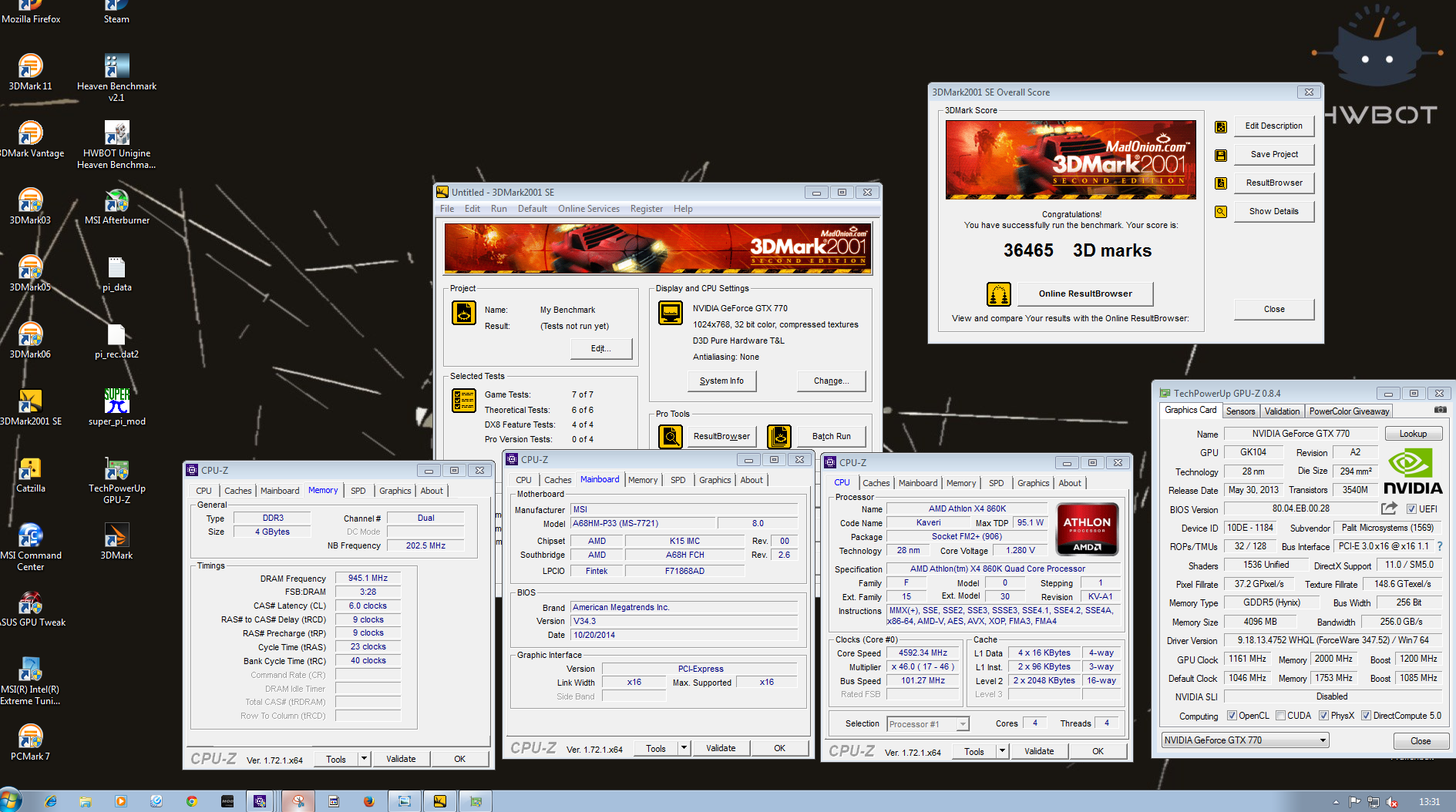Open the pi_data file icon
This screenshot has width=1456, height=812.
tap(116, 273)
